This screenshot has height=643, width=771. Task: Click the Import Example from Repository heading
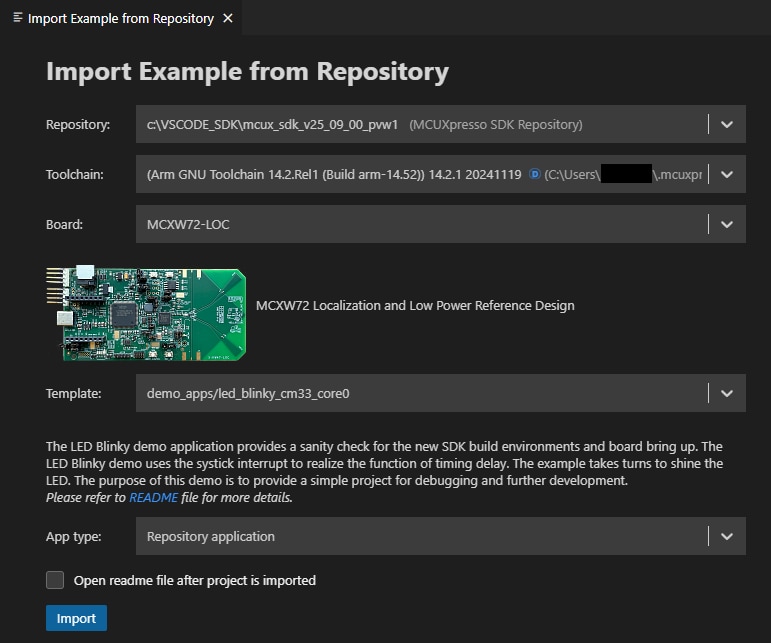tap(247, 72)
